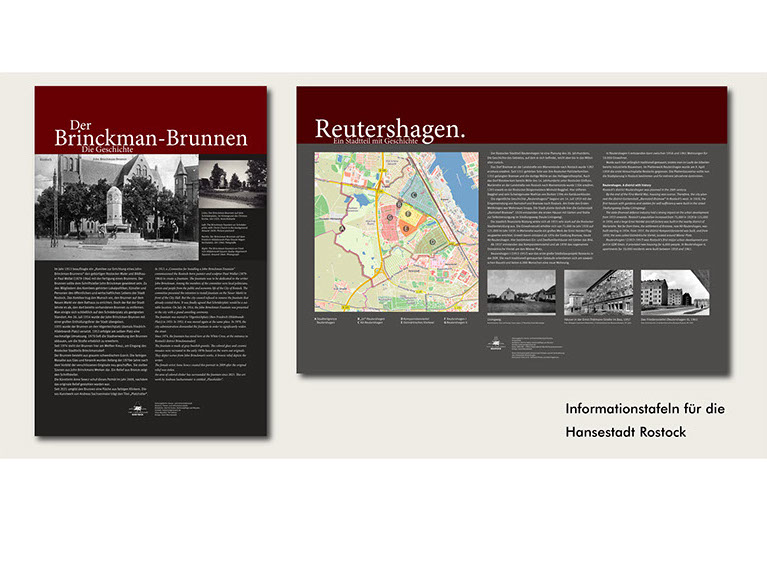
Task: Click the marker in the green hatched district
Action: [x=432, y=240]
